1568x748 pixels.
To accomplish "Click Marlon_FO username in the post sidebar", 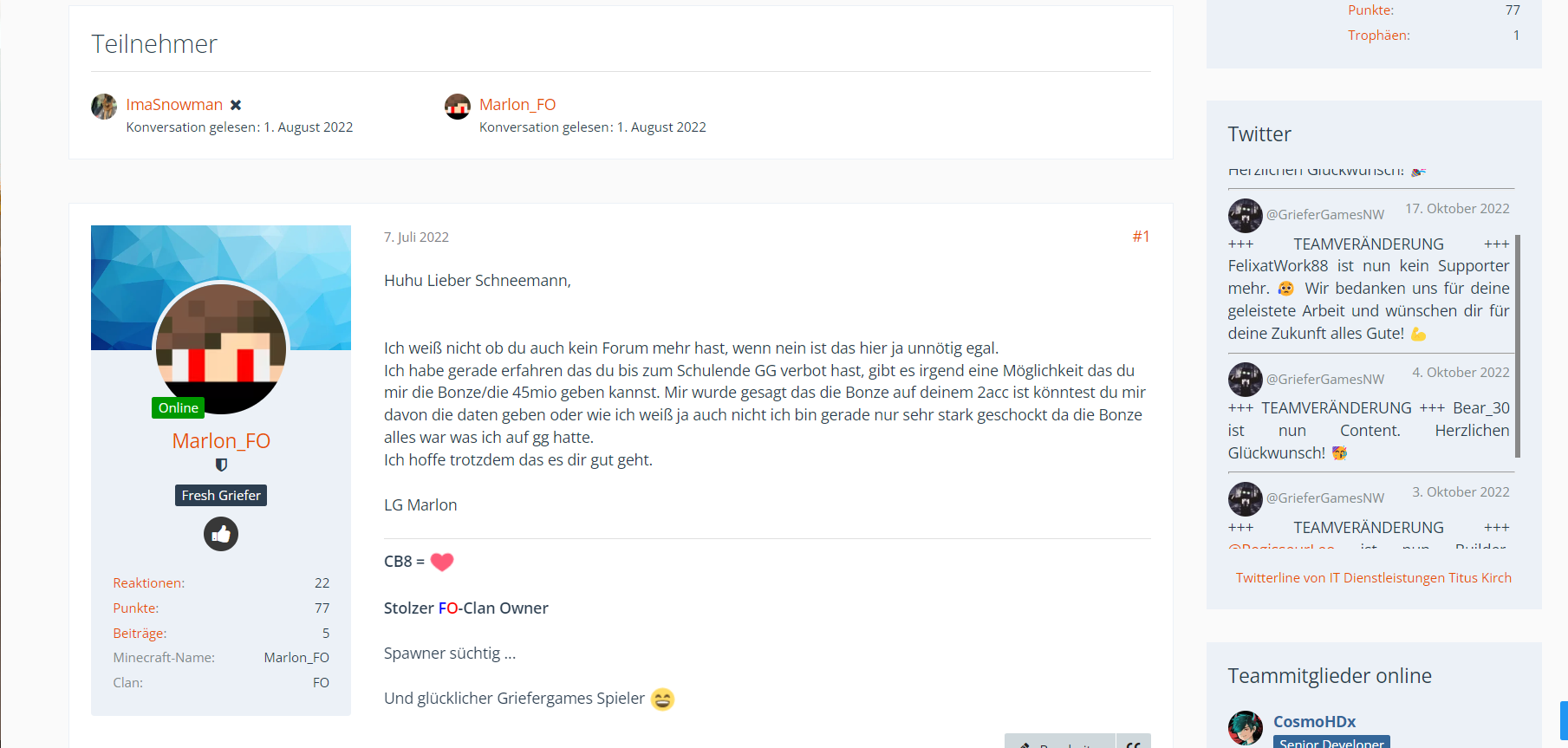I will click(x=221, y=441).
